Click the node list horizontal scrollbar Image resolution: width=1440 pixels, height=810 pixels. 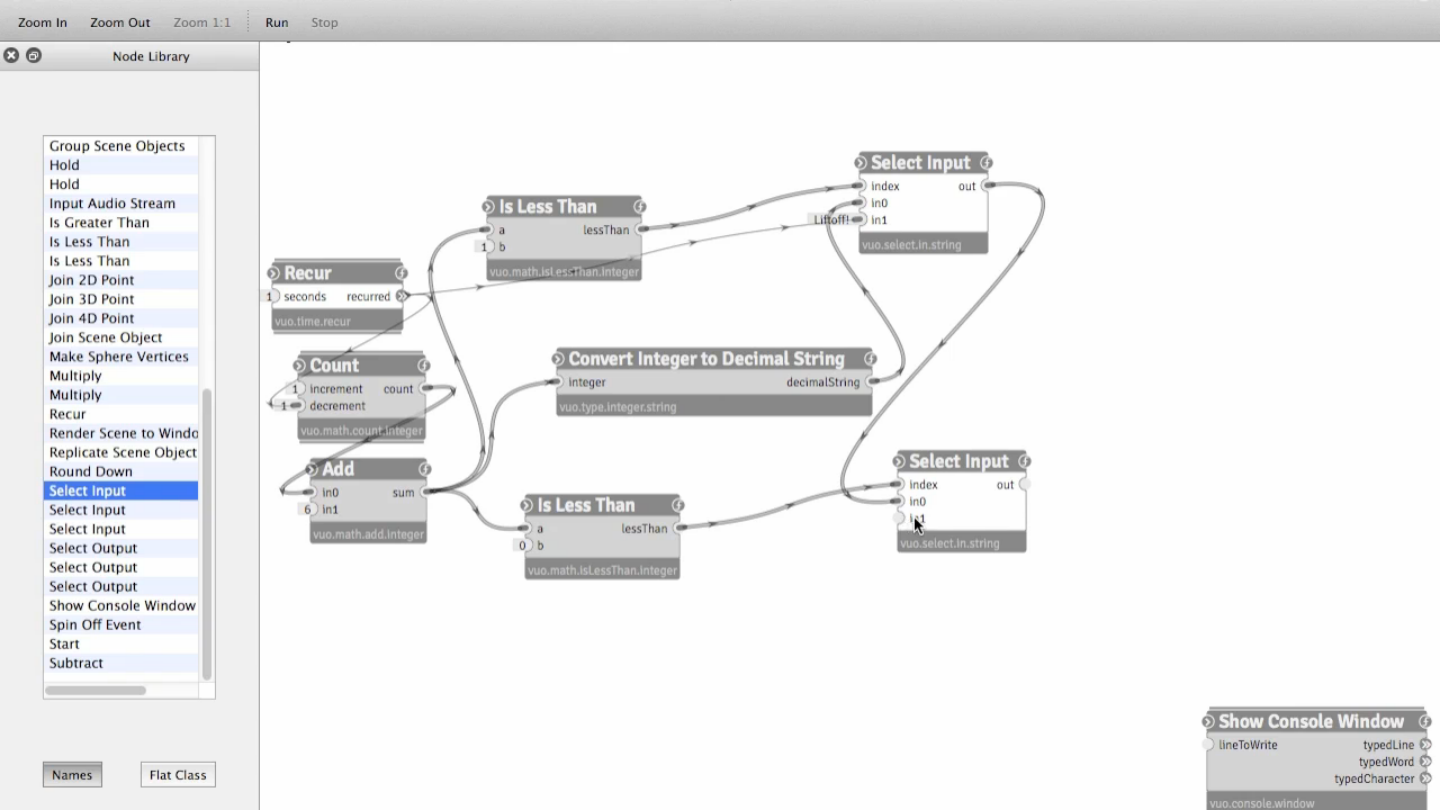point(96,690)
